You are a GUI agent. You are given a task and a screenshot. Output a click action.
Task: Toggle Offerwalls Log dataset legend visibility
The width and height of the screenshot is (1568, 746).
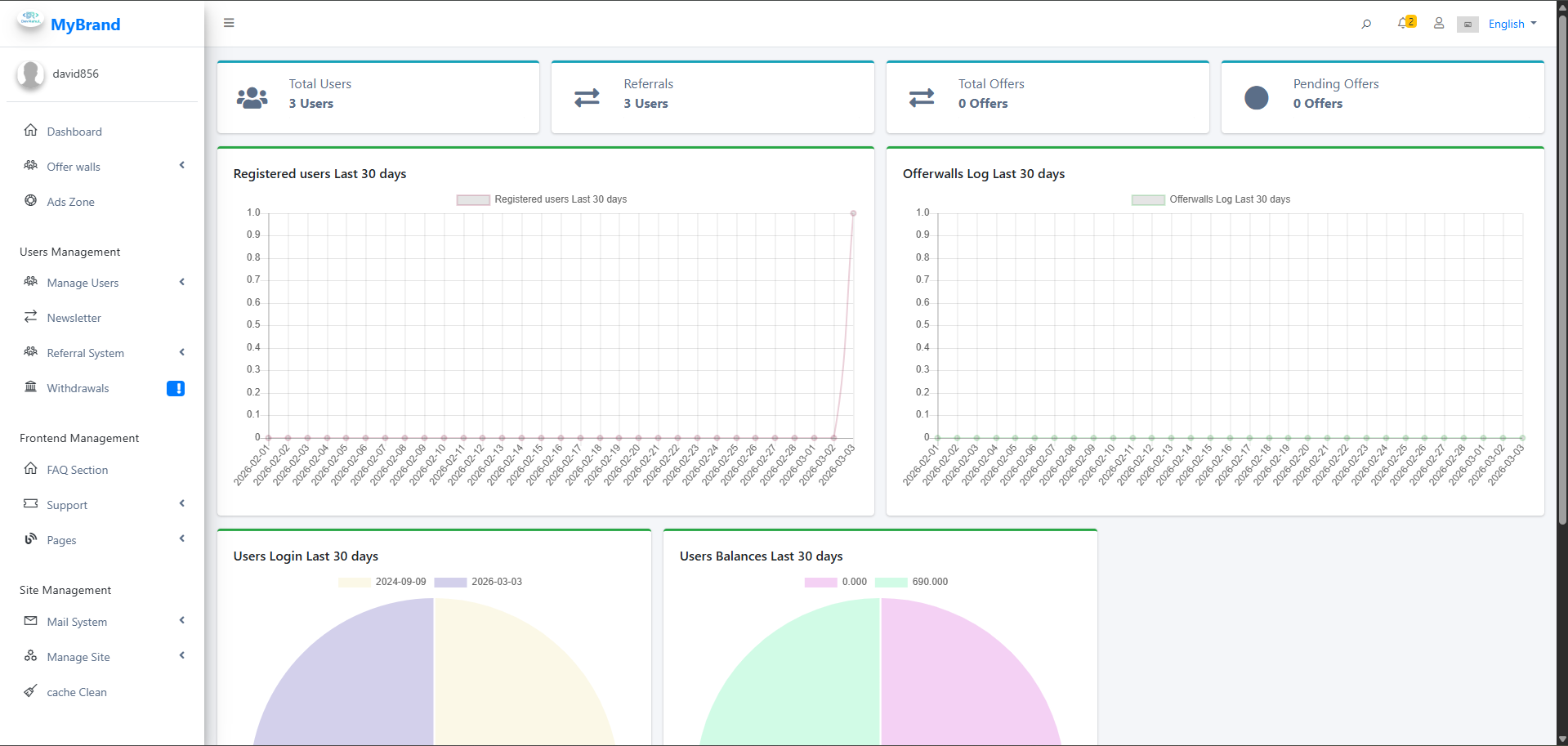click(1210, 199)
